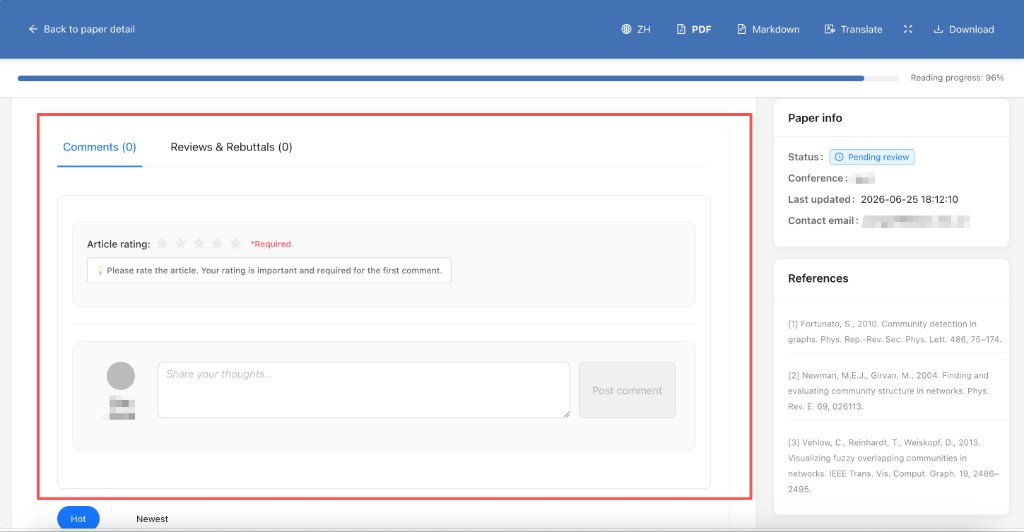Click the back arrow icon

point(33,29)
